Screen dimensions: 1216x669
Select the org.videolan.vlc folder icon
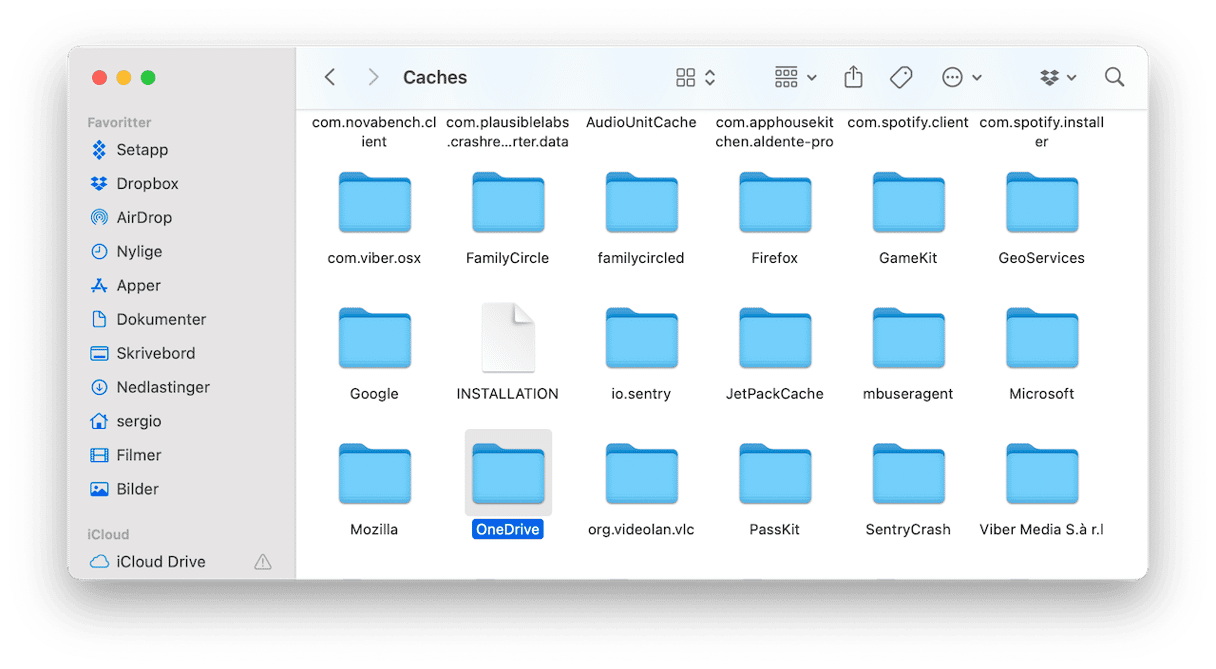641,475
